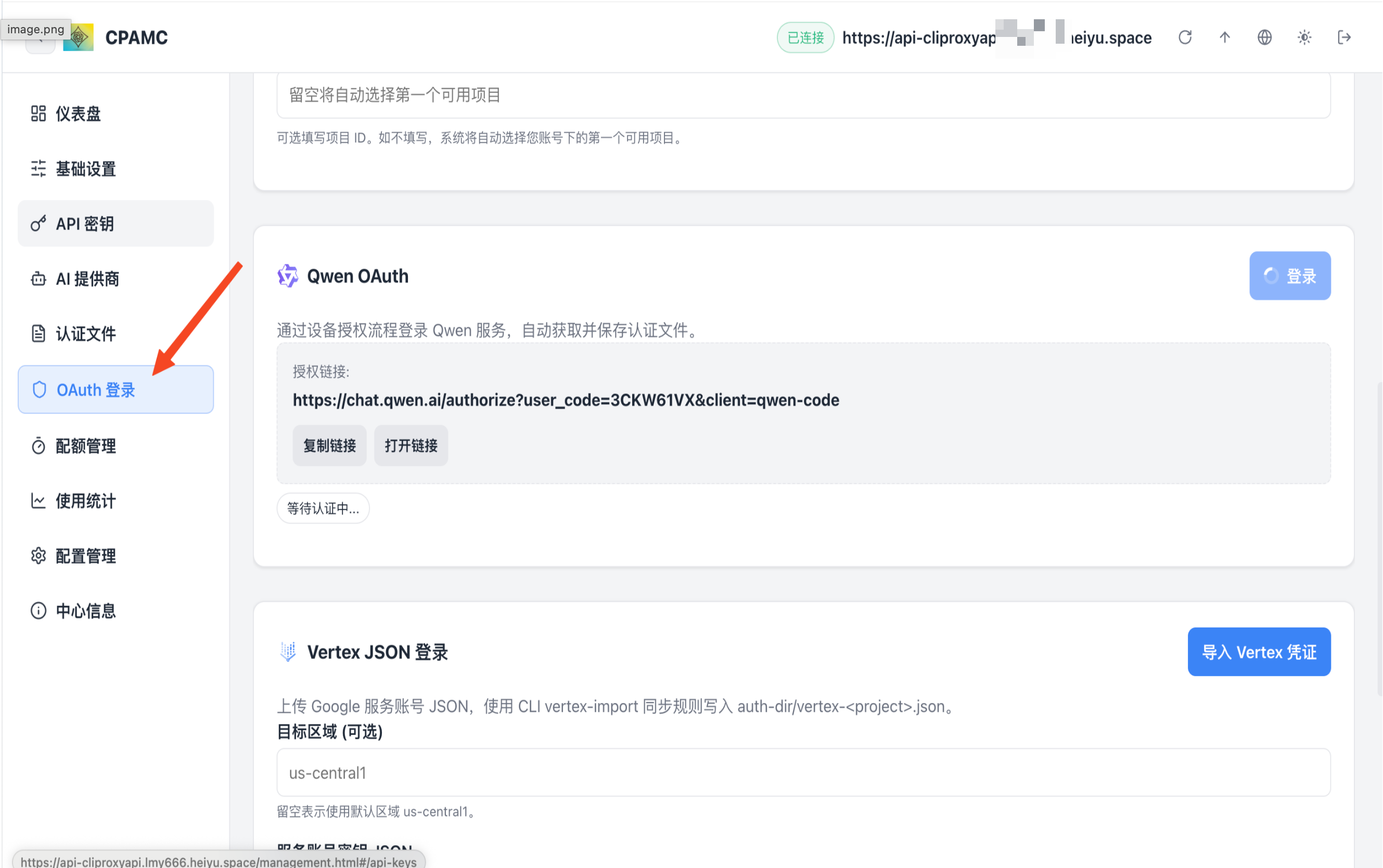1383x868 pixels.
Task: Click 打开链接 to open authorization link
Action: tap(411, 445)
